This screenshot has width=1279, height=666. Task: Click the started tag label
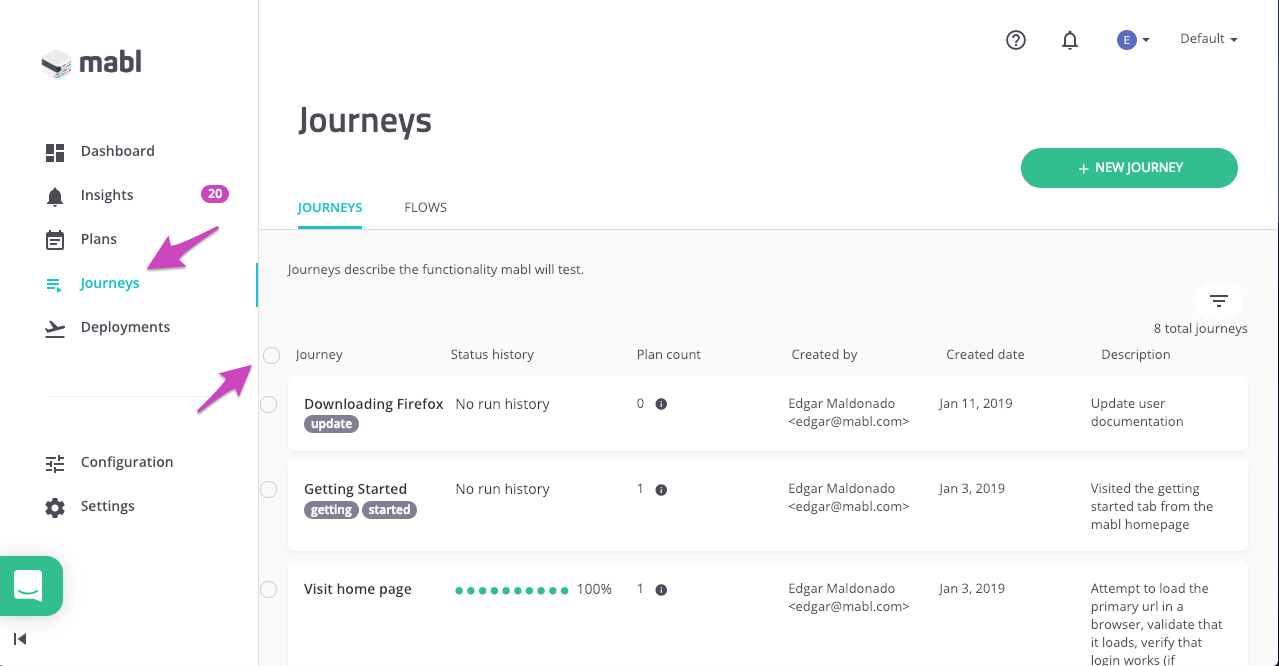(389, 510)
